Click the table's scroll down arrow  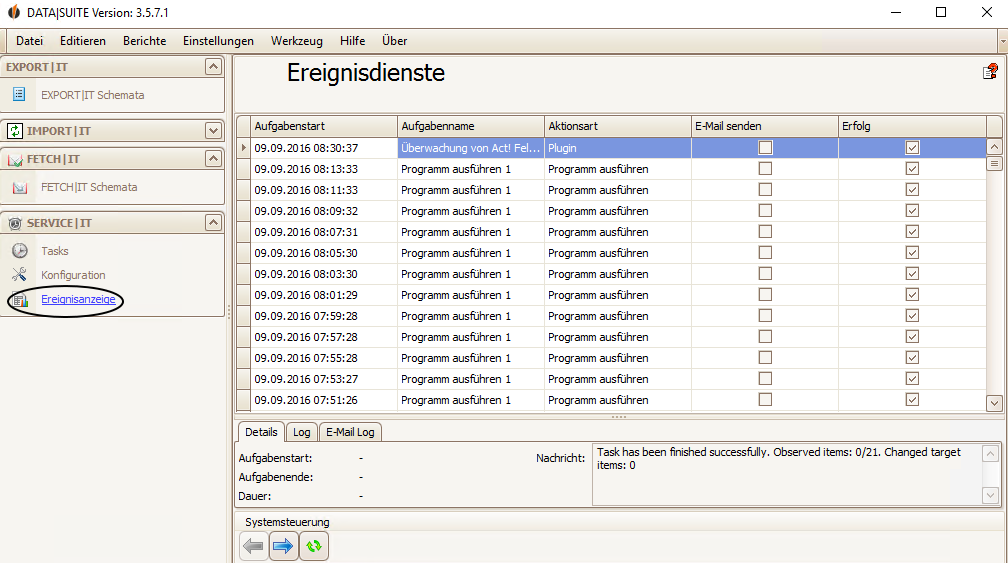994,402
